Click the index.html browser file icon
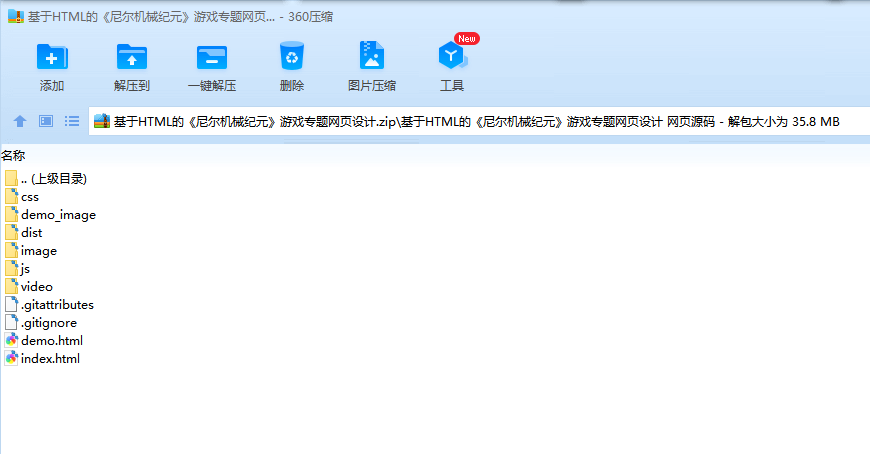The width and height of the screenshot is (870, 454). coord(11,359)
